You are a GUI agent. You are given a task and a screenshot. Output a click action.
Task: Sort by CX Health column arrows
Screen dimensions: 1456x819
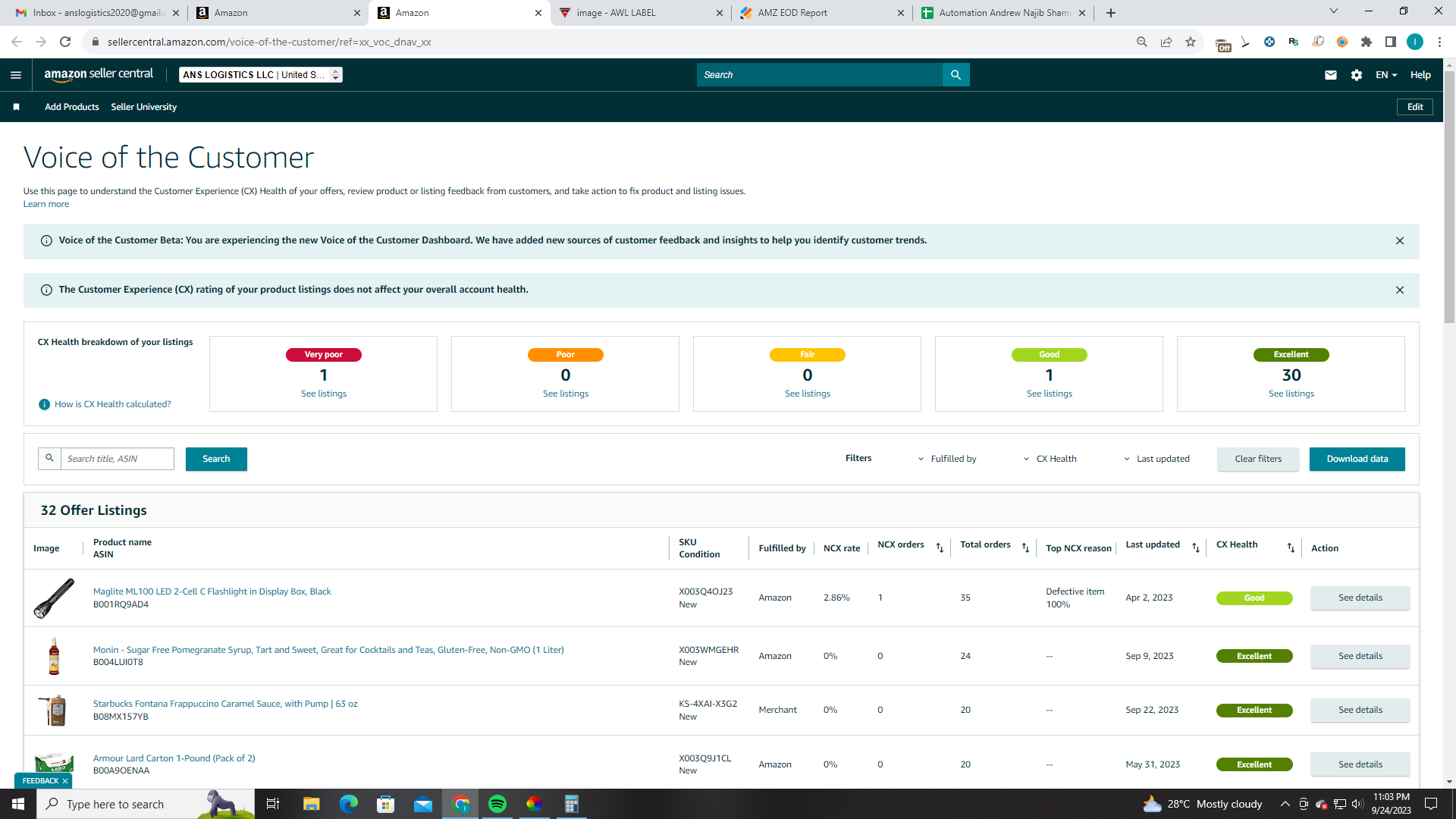[x=1291, y=548]
